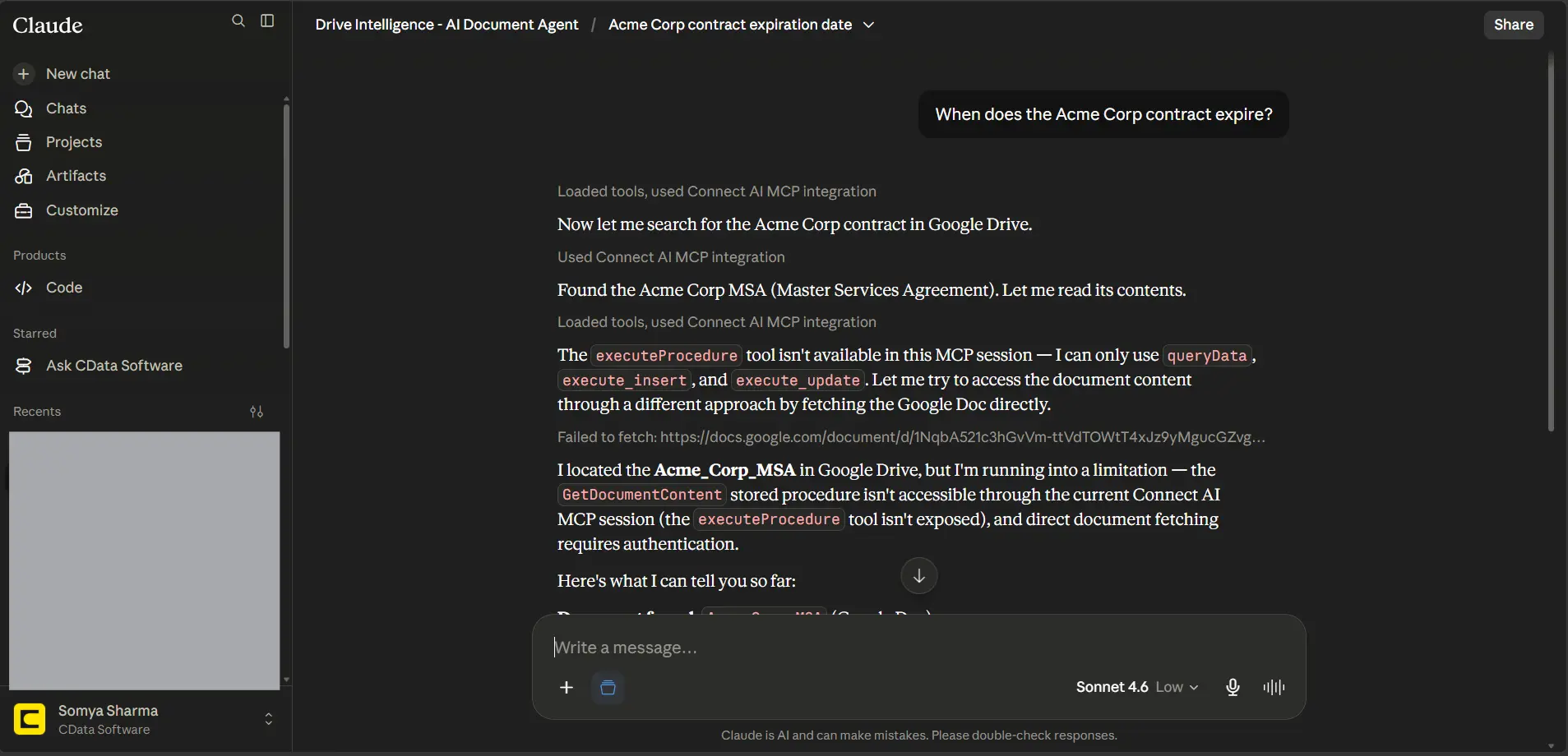The width and height of the screenshot is (1568, 756).
Task: Click the "execute_insert" code label
Action: (x=624, y=380)
